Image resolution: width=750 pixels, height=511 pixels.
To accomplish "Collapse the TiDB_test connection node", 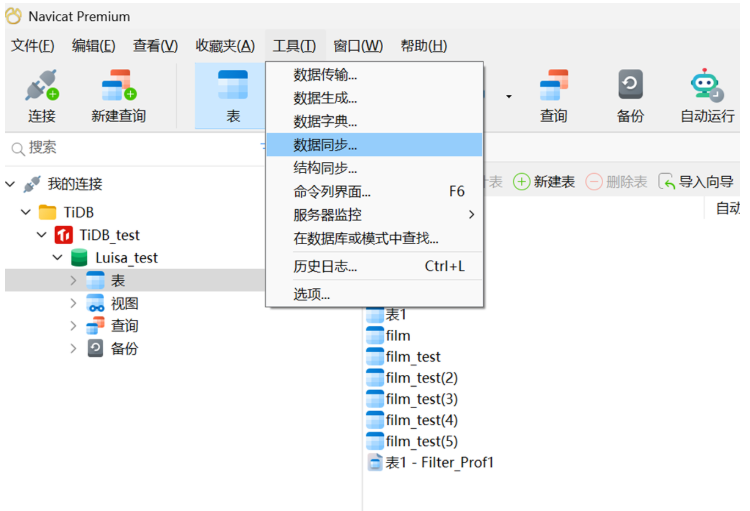I will click(x=42, y=235).
